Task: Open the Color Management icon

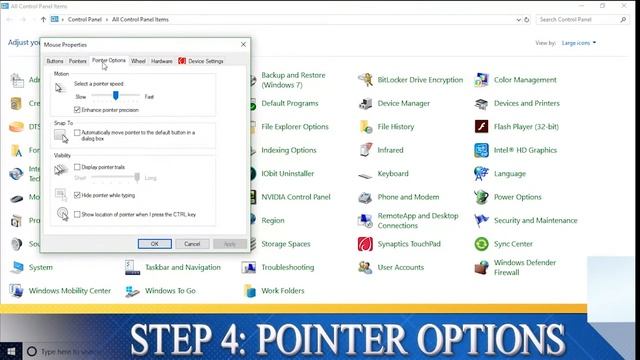Action: [482, 80]
